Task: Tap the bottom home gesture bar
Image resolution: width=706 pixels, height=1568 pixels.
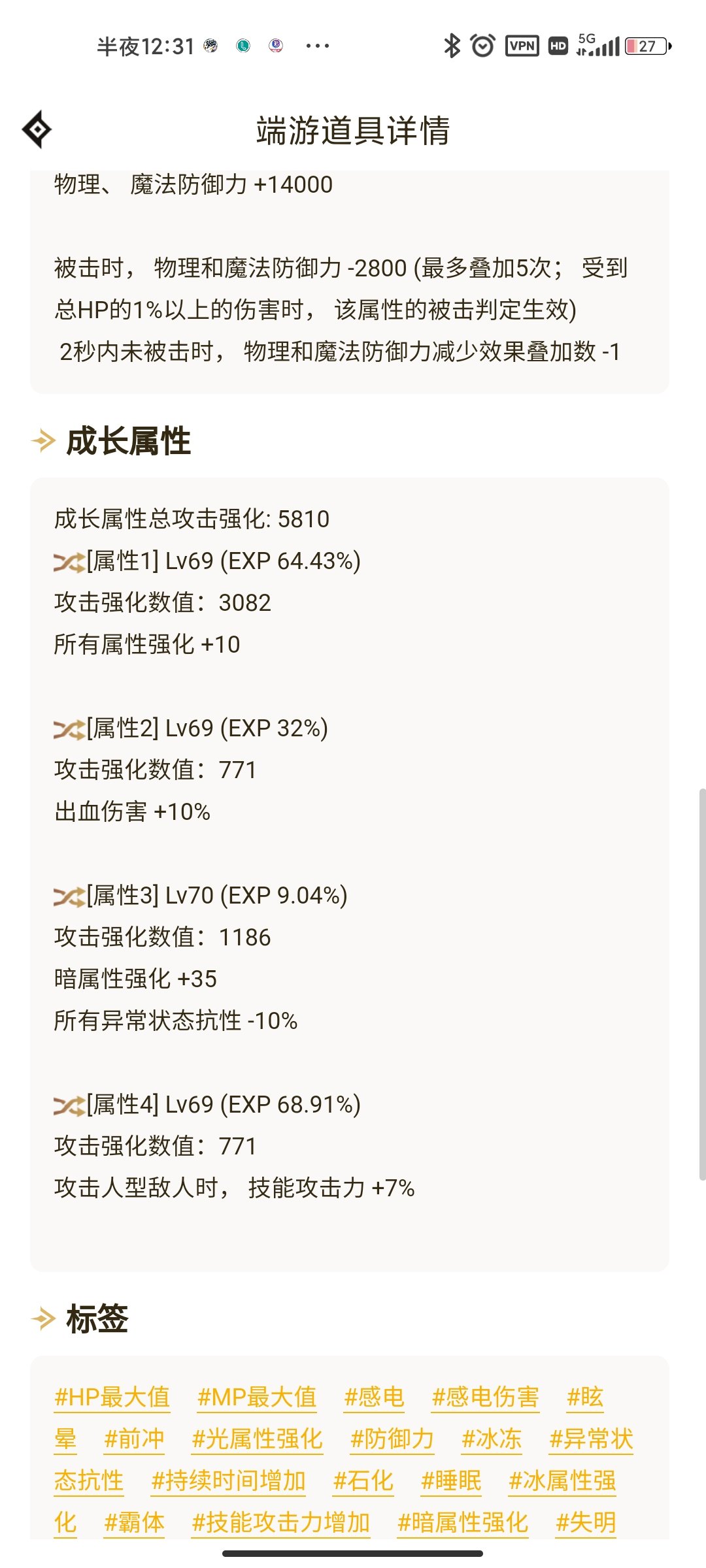Action: pos(353,1554)
